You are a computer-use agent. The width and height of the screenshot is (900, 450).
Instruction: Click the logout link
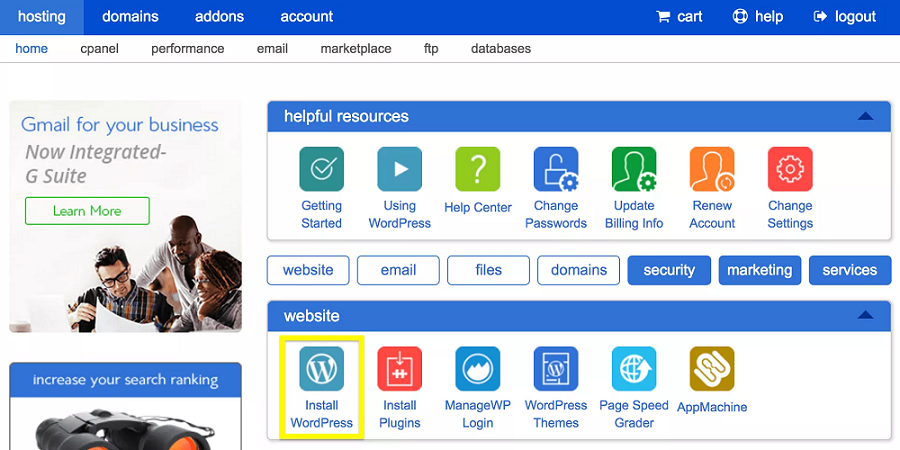[x=845, y=17]
